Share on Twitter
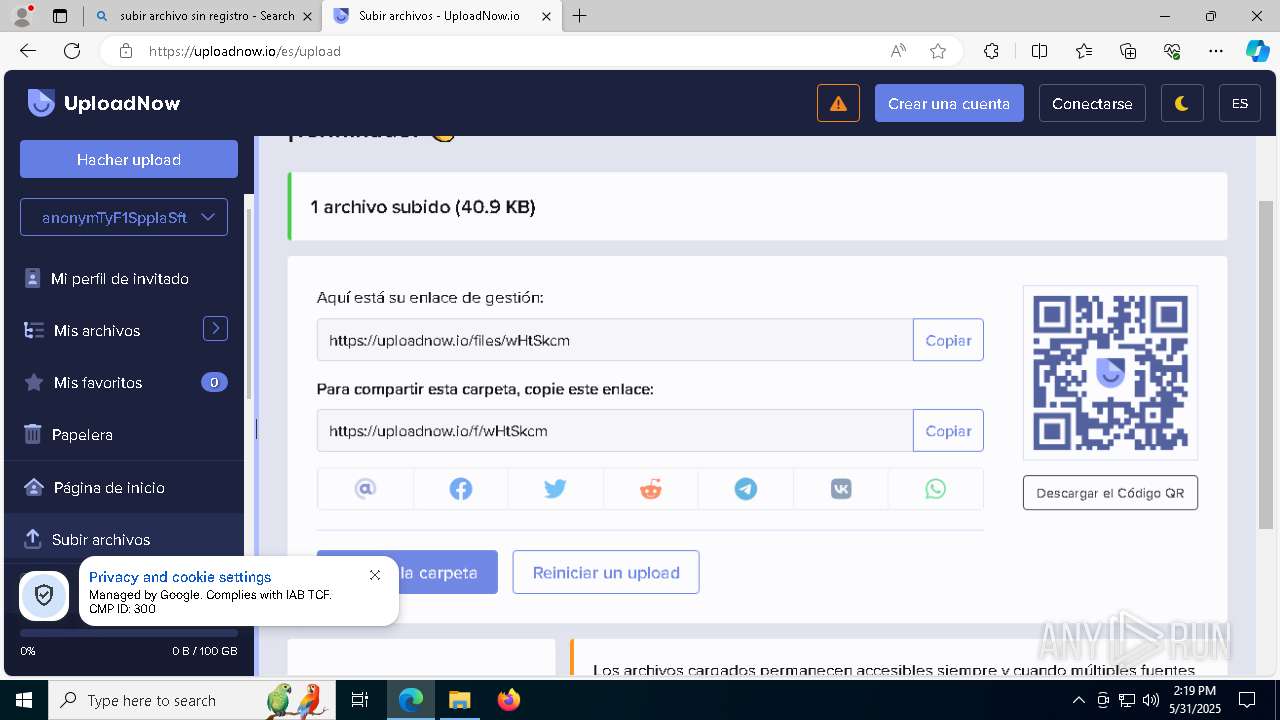 (x=555, y=489)
